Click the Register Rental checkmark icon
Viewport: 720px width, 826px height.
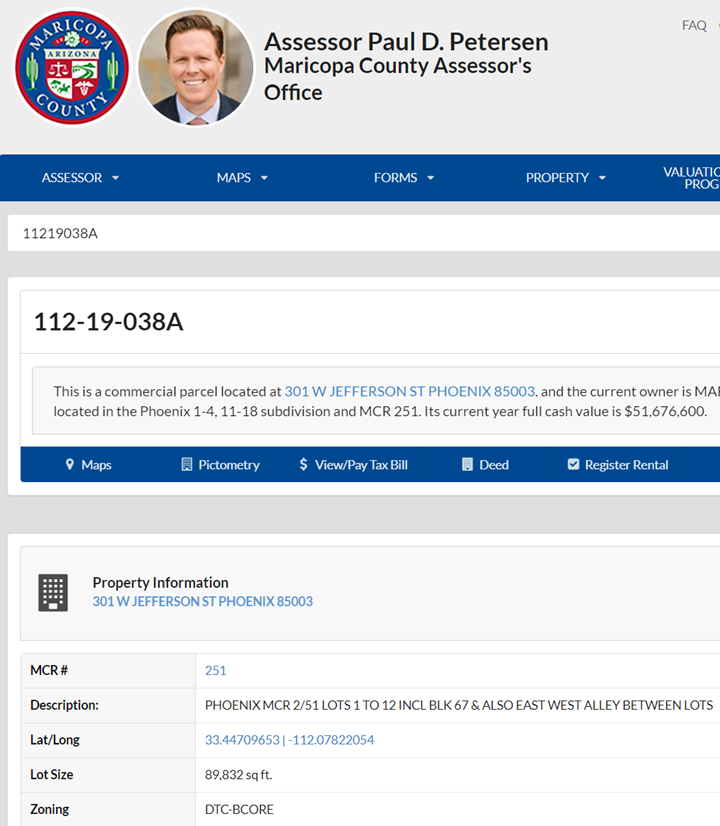tap(573, 465)
